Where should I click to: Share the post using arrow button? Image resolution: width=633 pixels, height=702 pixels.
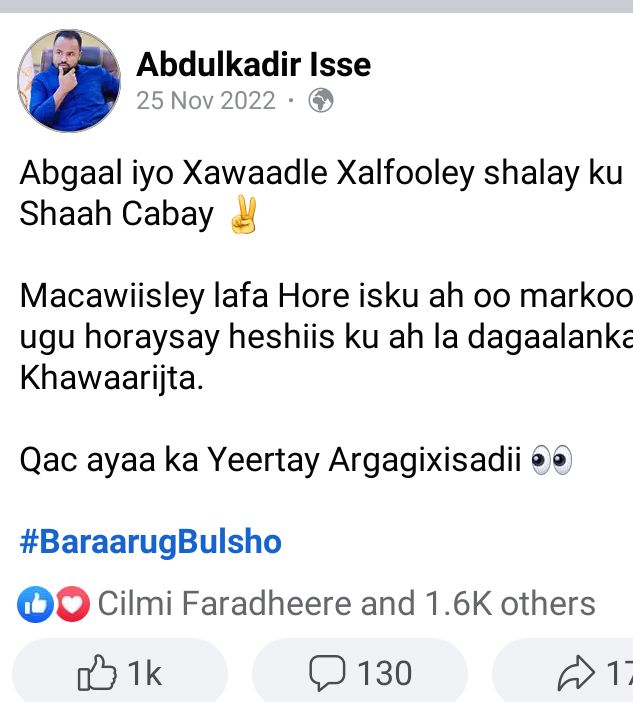(x=563, y=672)
